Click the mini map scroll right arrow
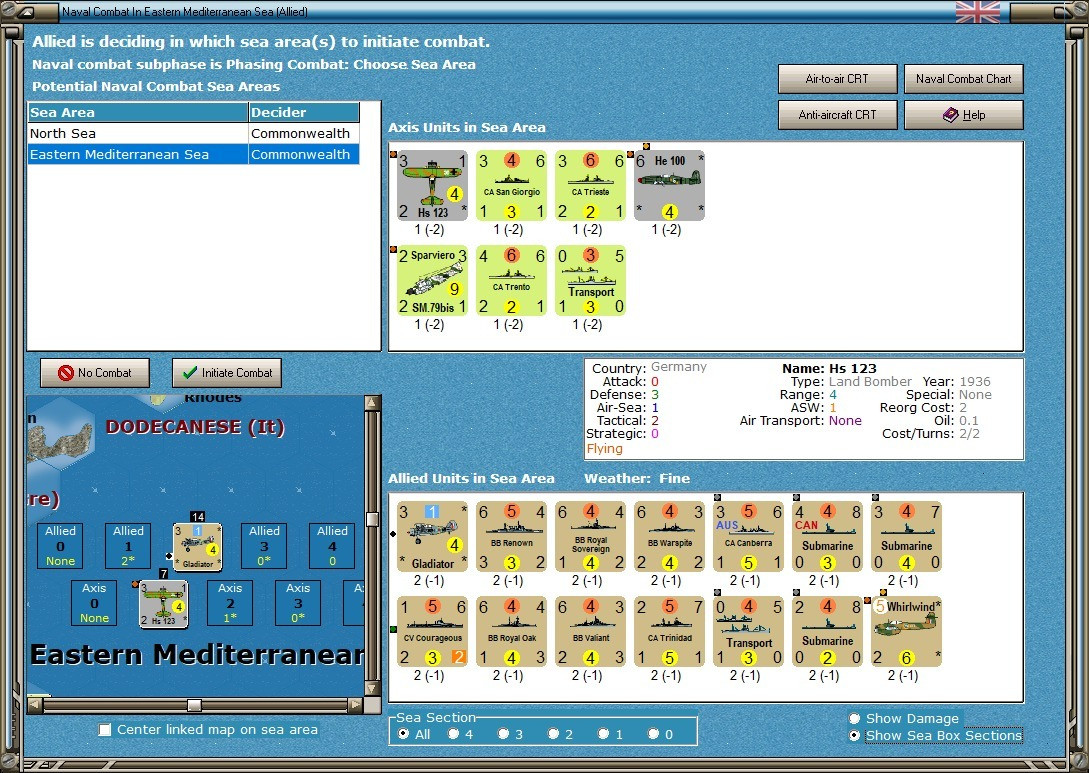1089x773 pixels. point(356,706)
